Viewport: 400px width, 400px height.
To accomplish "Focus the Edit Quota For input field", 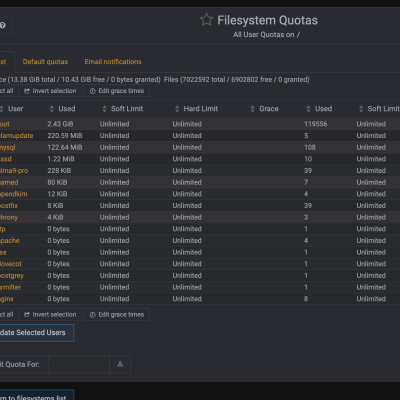I will click(x=79, y=364).
